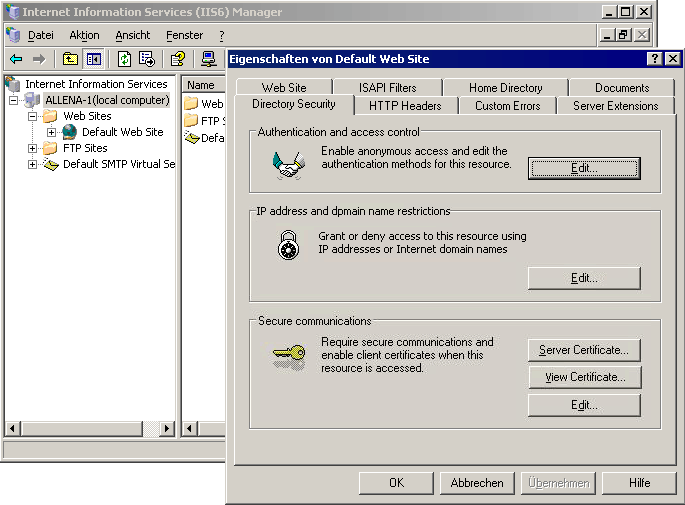Click the Defa... SMTP icon in list pane

click(192, 137)
